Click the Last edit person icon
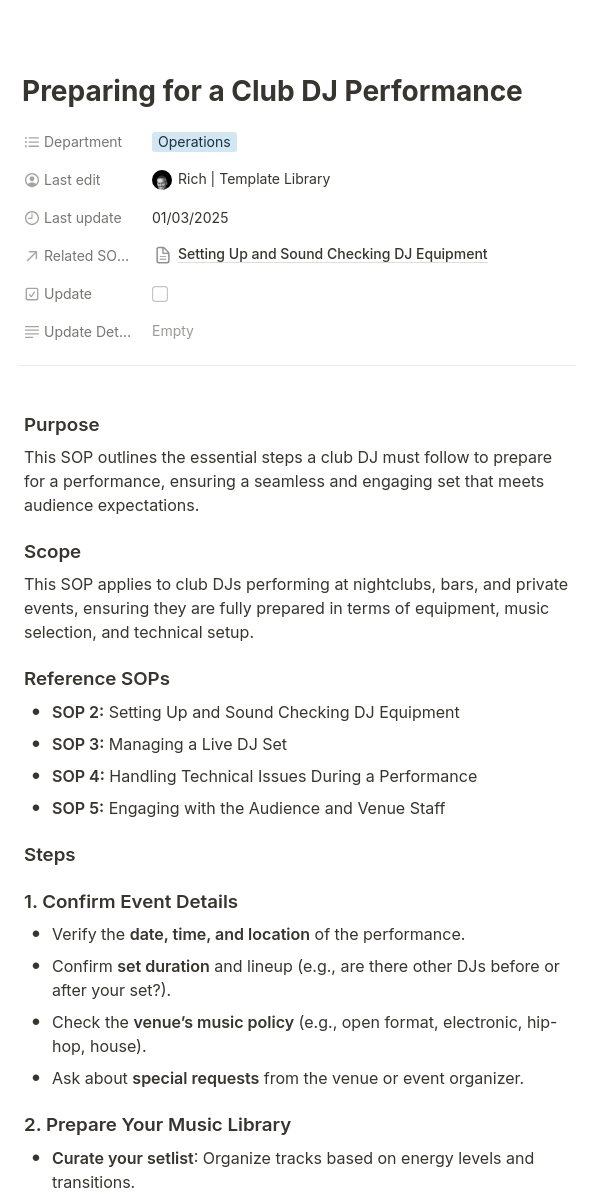This screenshot has width=600, height=1200. 32,180
